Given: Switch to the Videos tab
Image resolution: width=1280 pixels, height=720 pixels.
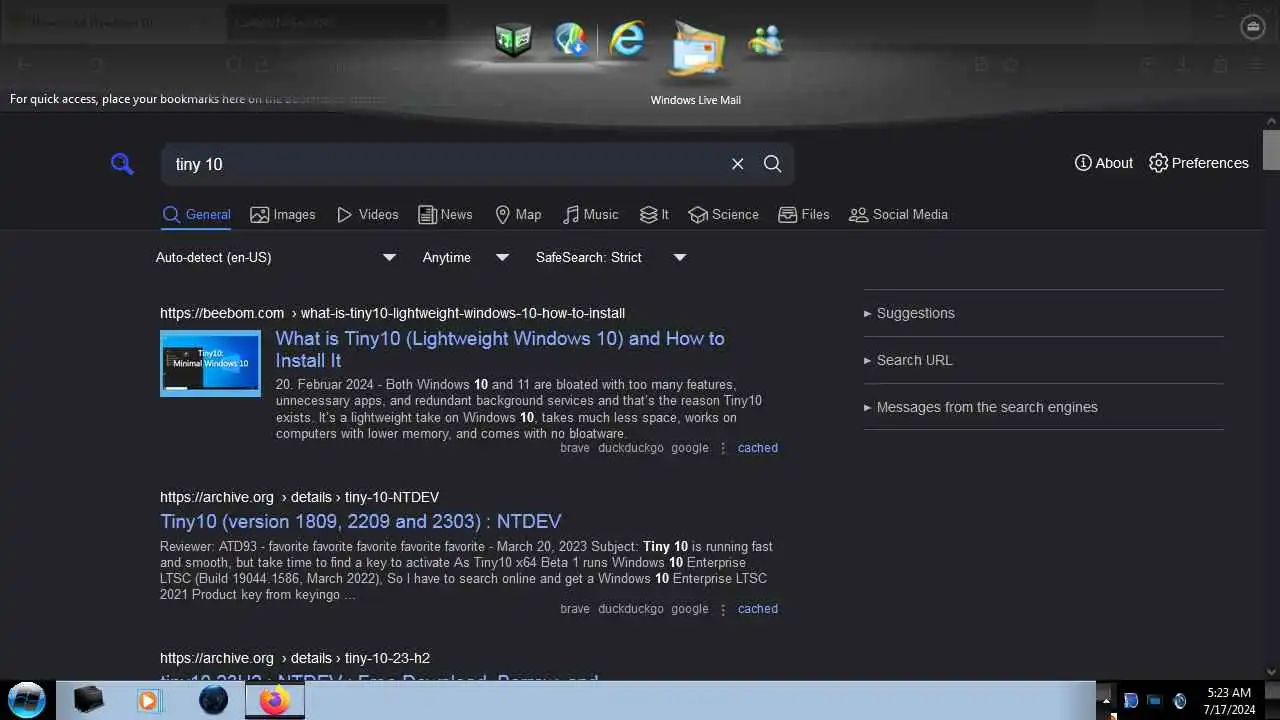Looking at the screenshot, I should coord(367,214).
